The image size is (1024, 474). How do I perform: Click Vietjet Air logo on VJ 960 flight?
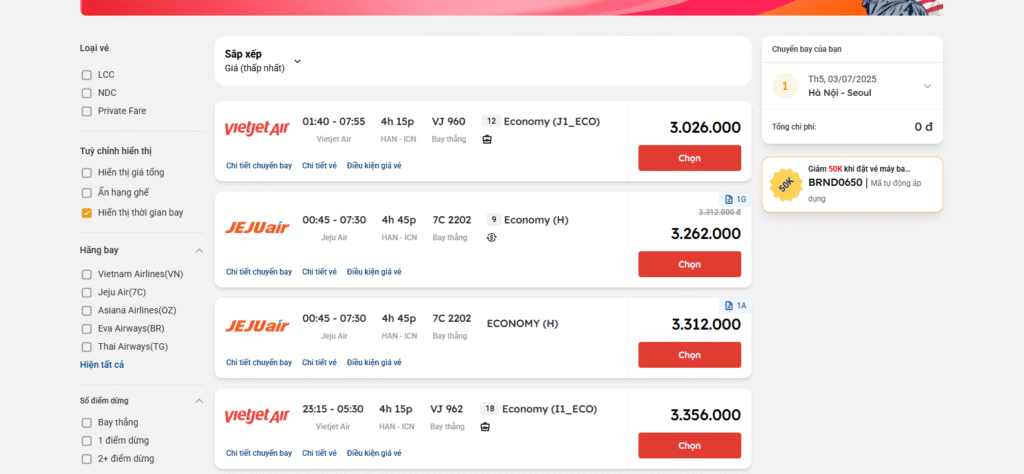[x=257, y=128]
